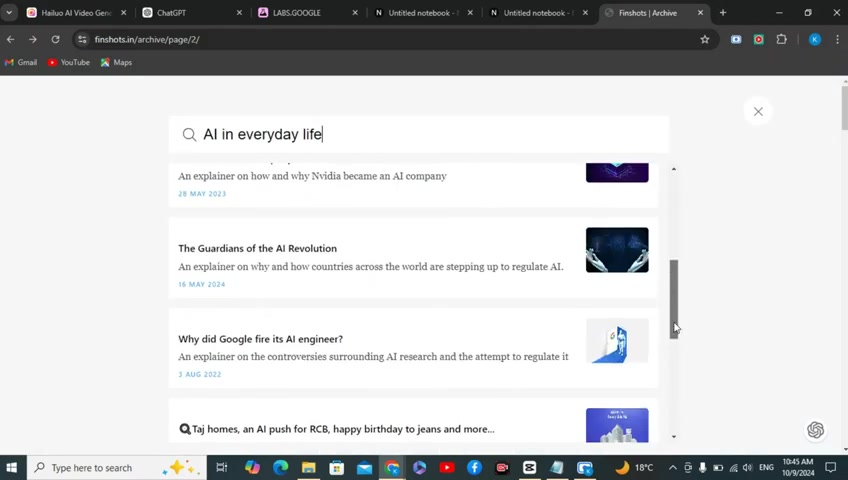Open Microsoft Store from the taskbar
The width and height of the screenshot is (848, 480).
(336, 468)
